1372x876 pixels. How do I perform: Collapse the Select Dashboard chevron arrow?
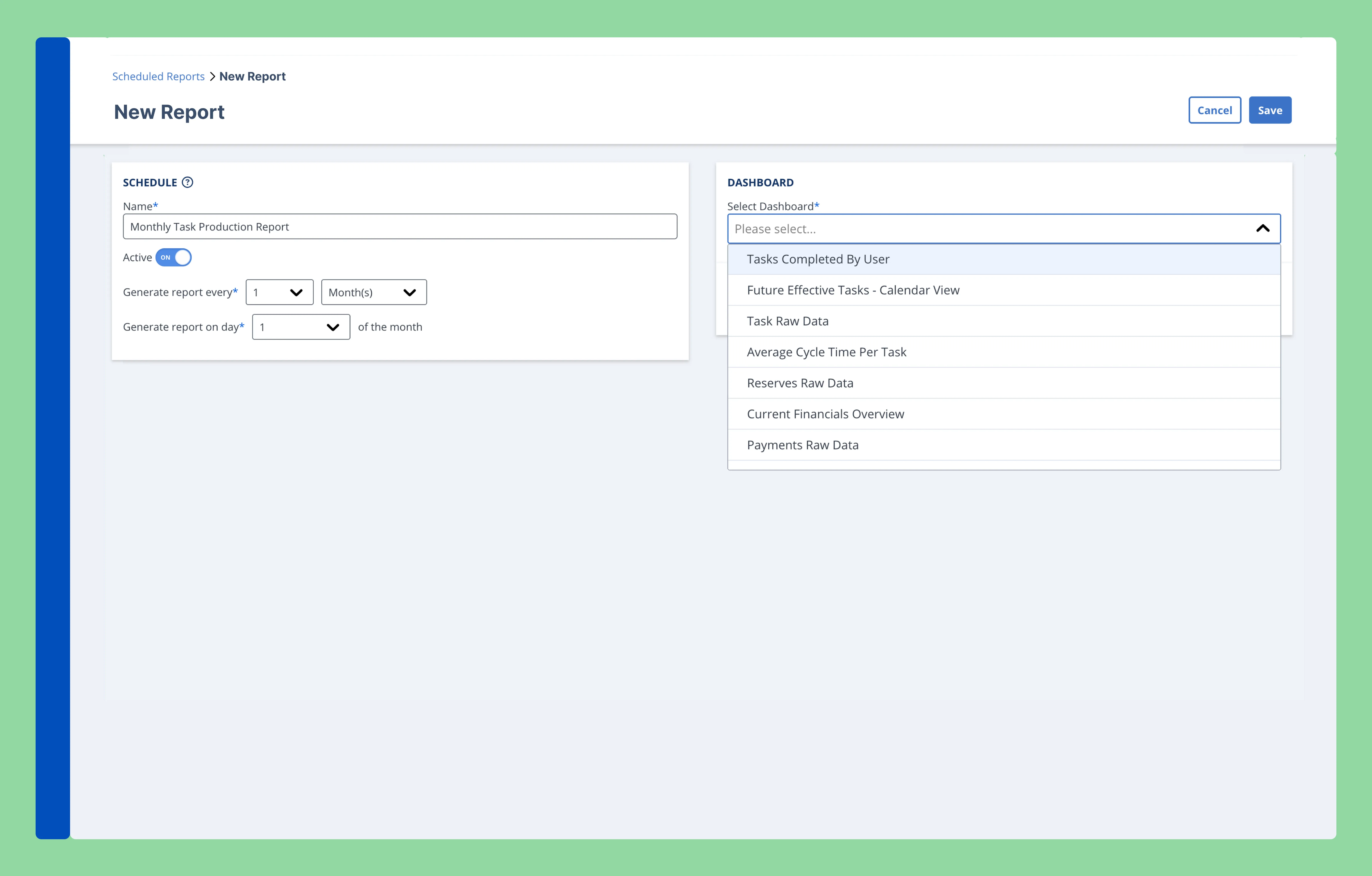[x=1263, y=229]
